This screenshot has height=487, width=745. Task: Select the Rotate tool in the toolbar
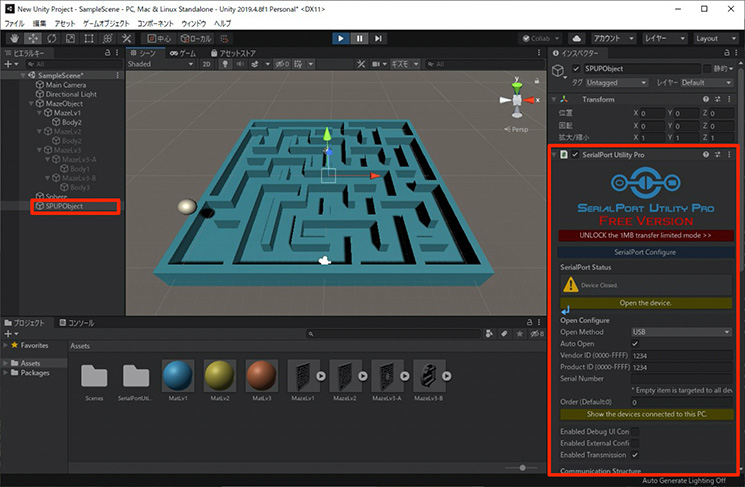pos(51,38)
